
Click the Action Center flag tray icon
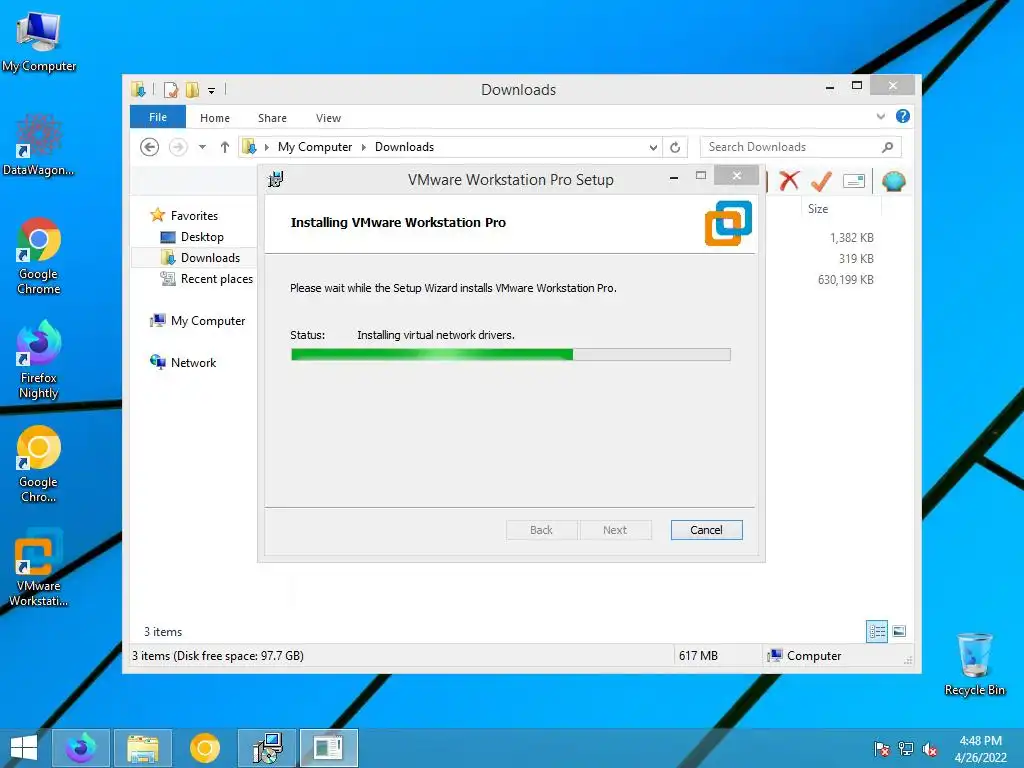881,749
